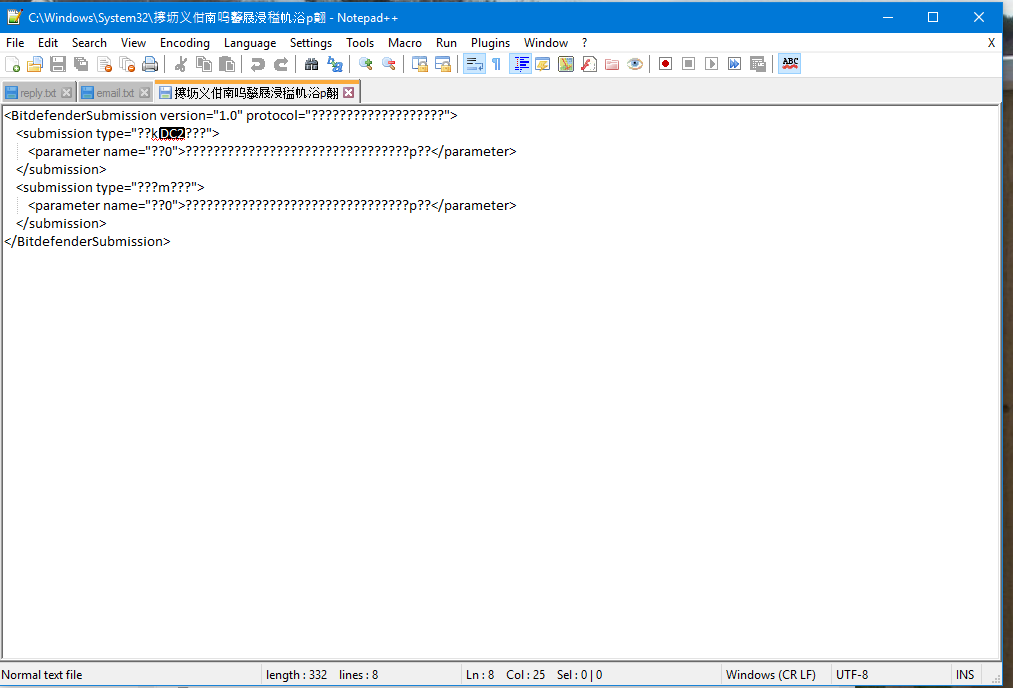
Task: Stop macro recording toolbar button
Action: coord(689,64)
